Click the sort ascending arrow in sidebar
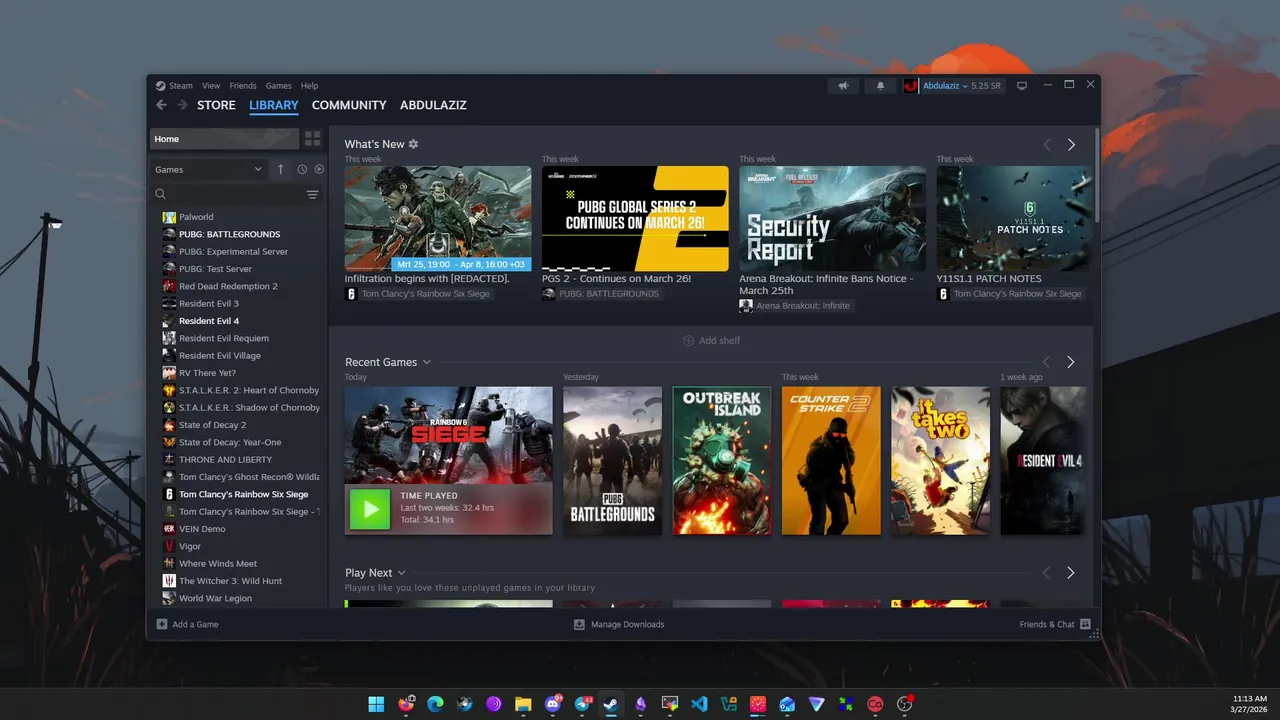Screen dimensions: 1280x720 click(280, 169)
